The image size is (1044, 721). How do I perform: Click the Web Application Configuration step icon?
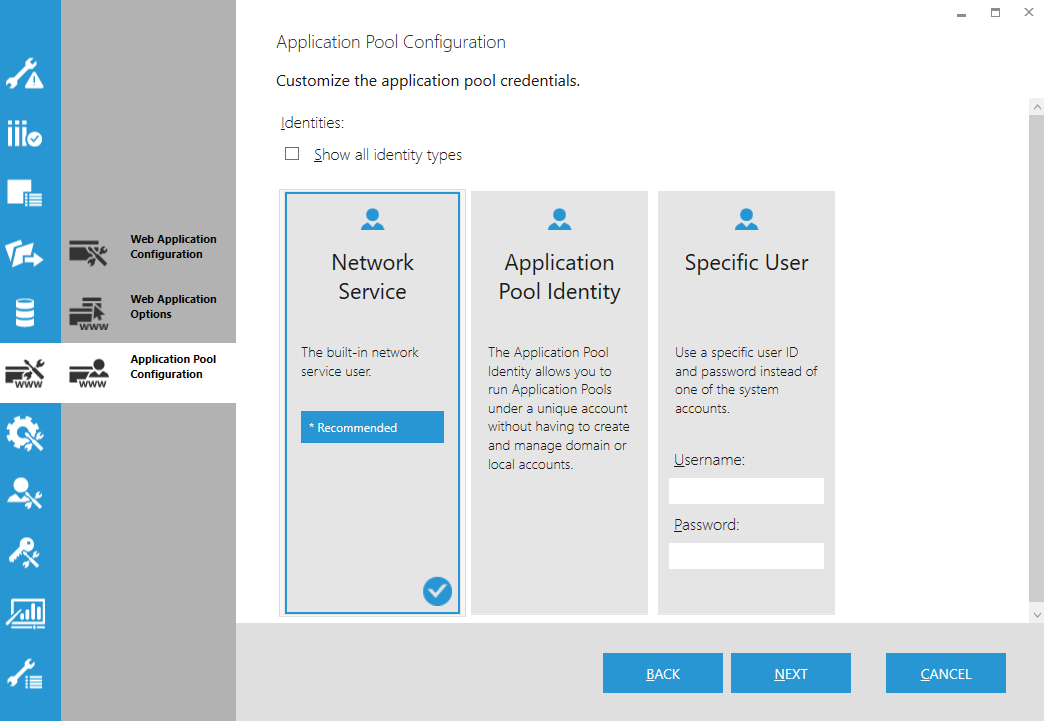88,253
